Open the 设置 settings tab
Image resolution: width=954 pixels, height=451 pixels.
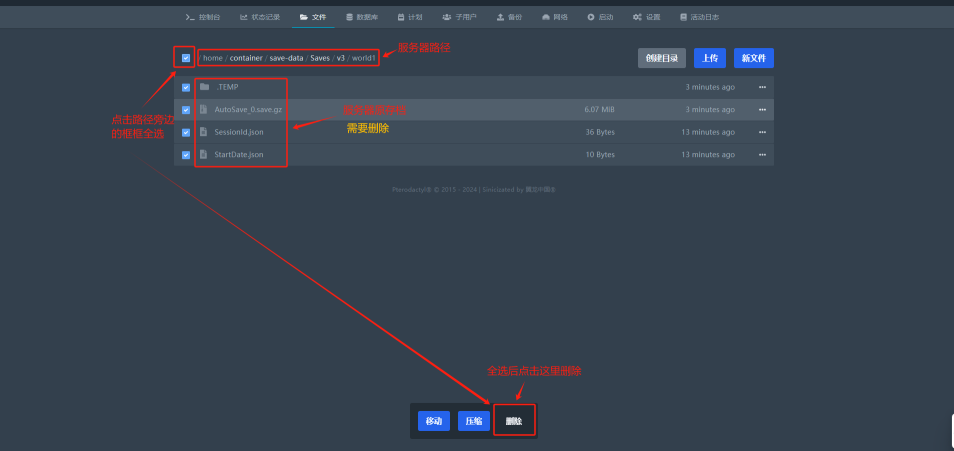coord(646,17)
